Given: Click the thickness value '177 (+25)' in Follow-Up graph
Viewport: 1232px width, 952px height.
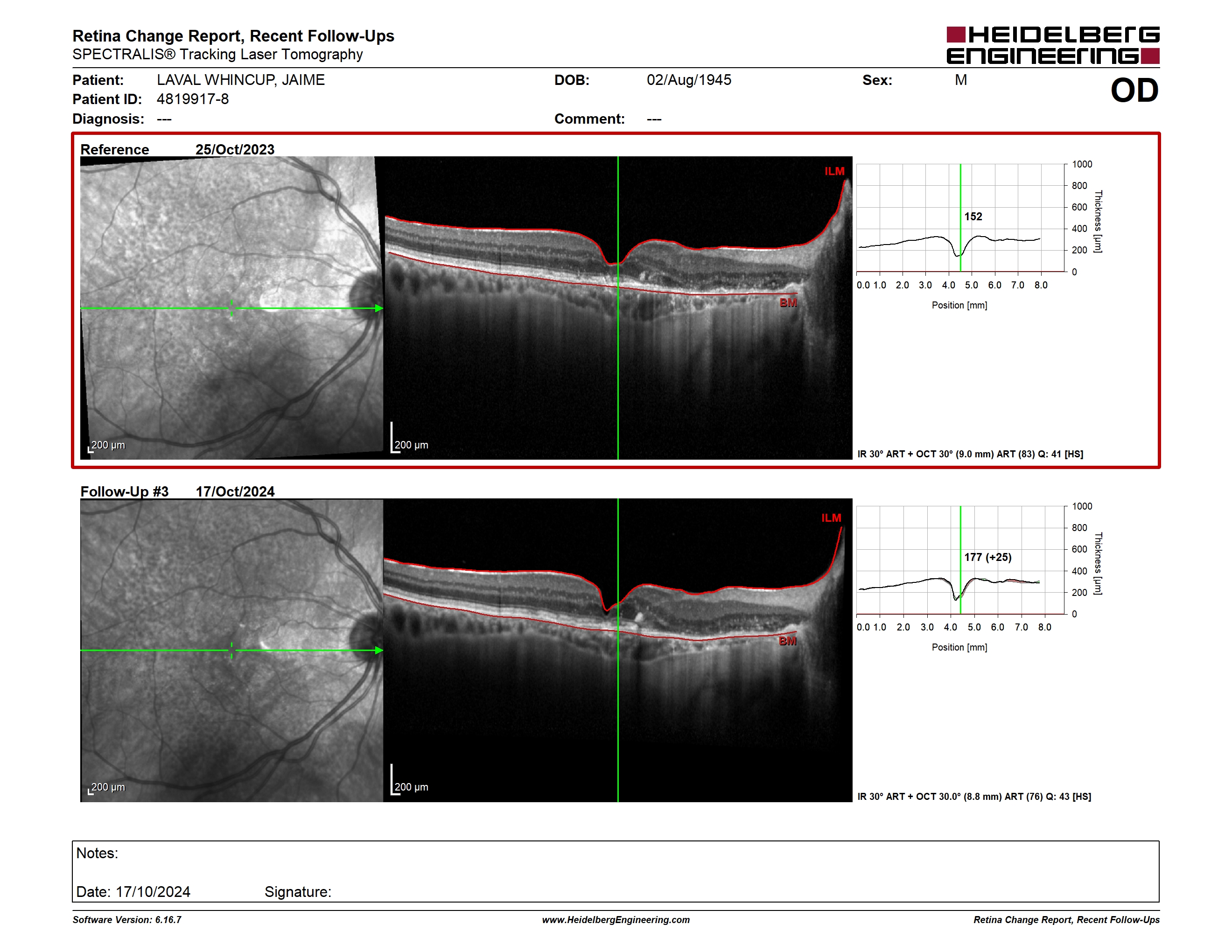Looking at the screenshot, I should 988,557.
